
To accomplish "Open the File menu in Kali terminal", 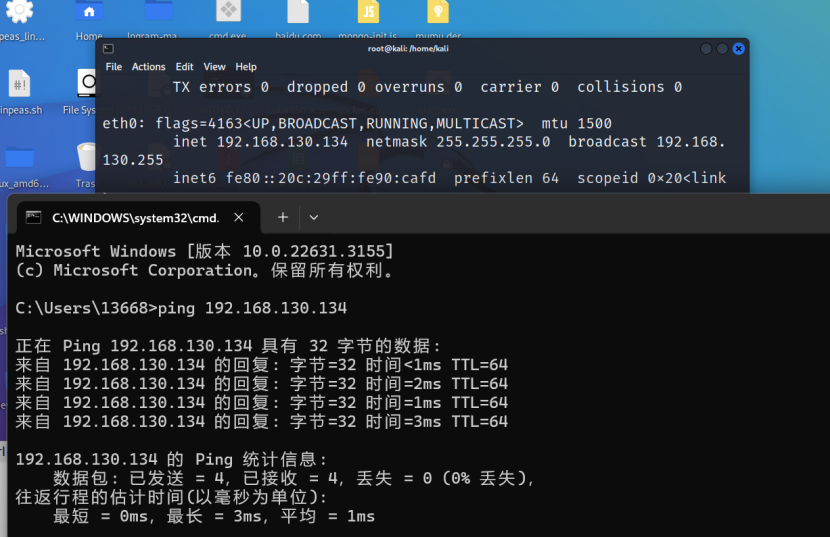I will (113, 67).
